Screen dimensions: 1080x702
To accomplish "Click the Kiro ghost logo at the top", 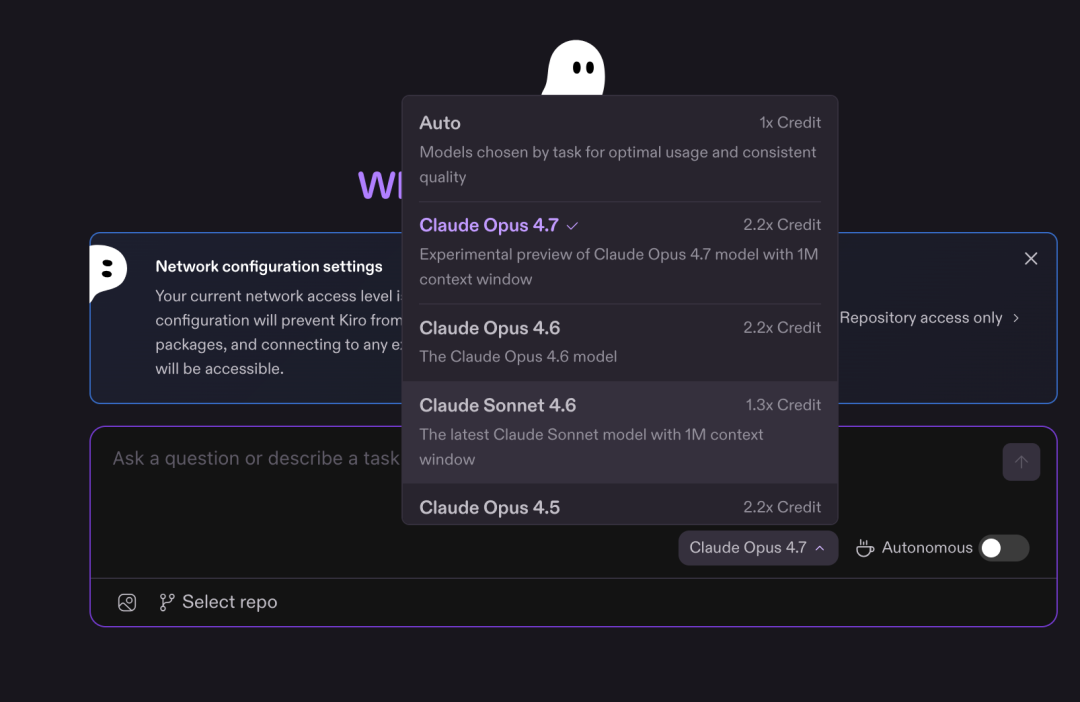I will tap(574, 68).
